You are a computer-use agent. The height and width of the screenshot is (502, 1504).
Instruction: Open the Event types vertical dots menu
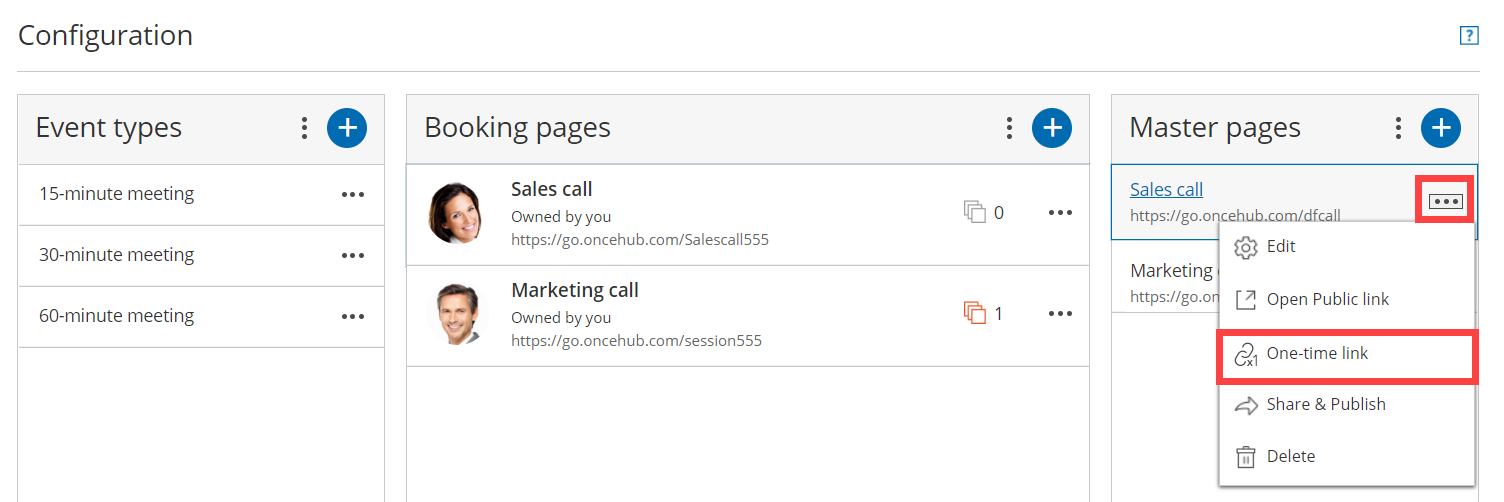(x=304, y=128)
